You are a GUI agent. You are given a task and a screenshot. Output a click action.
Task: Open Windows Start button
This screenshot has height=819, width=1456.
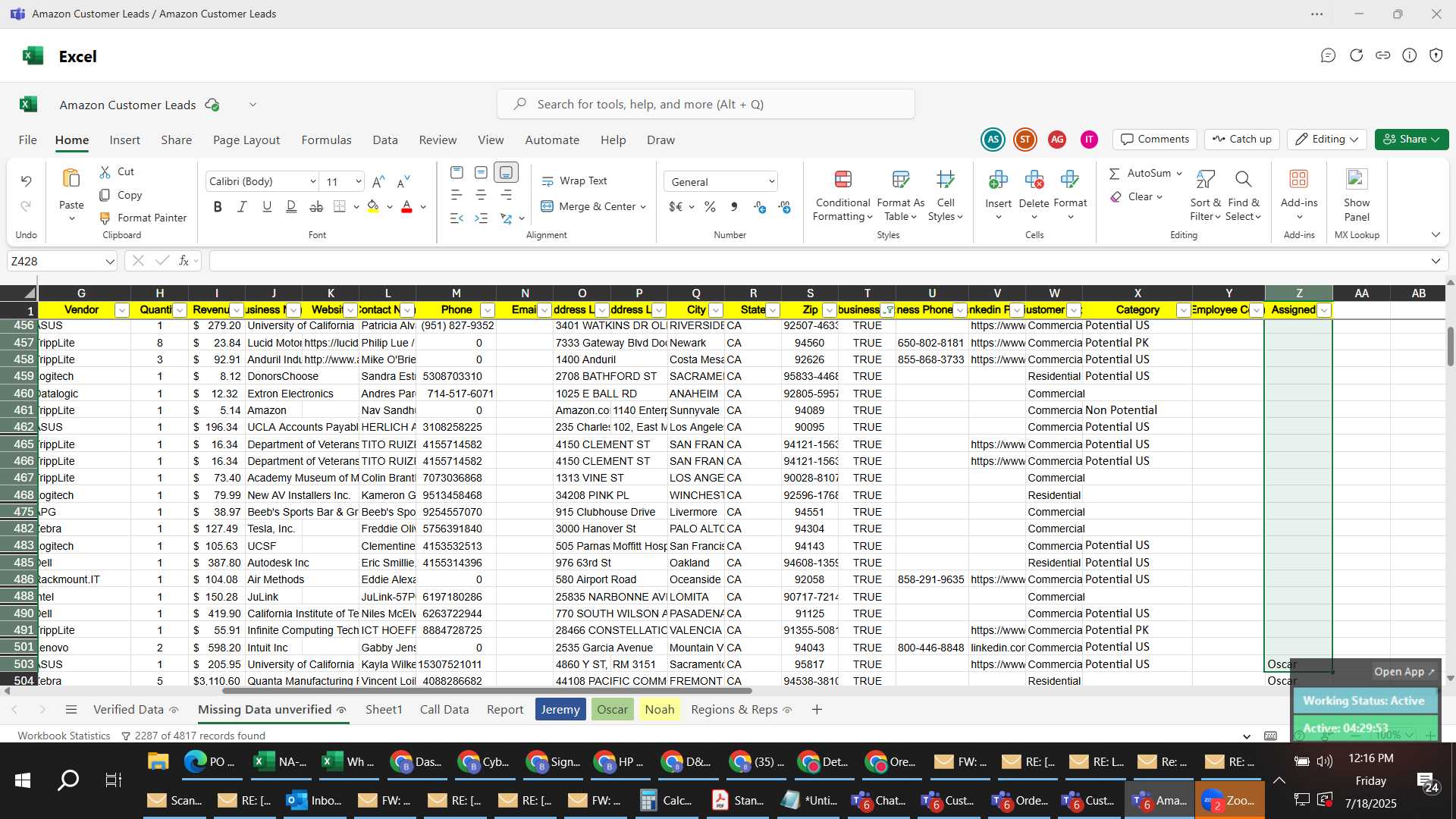pos(23,780)
